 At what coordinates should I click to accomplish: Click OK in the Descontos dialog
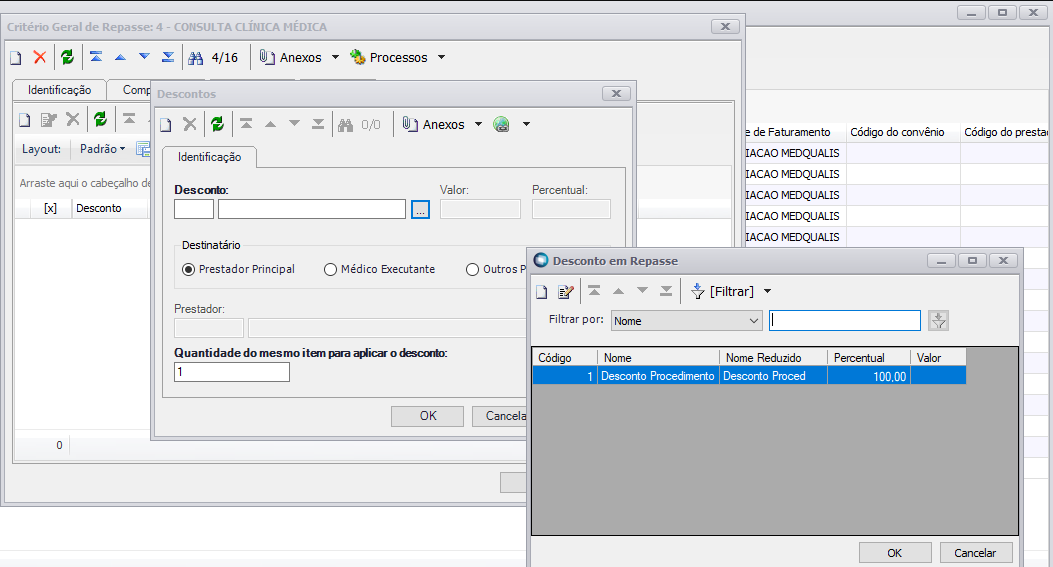pyautogui.click(x=428, y=417)
